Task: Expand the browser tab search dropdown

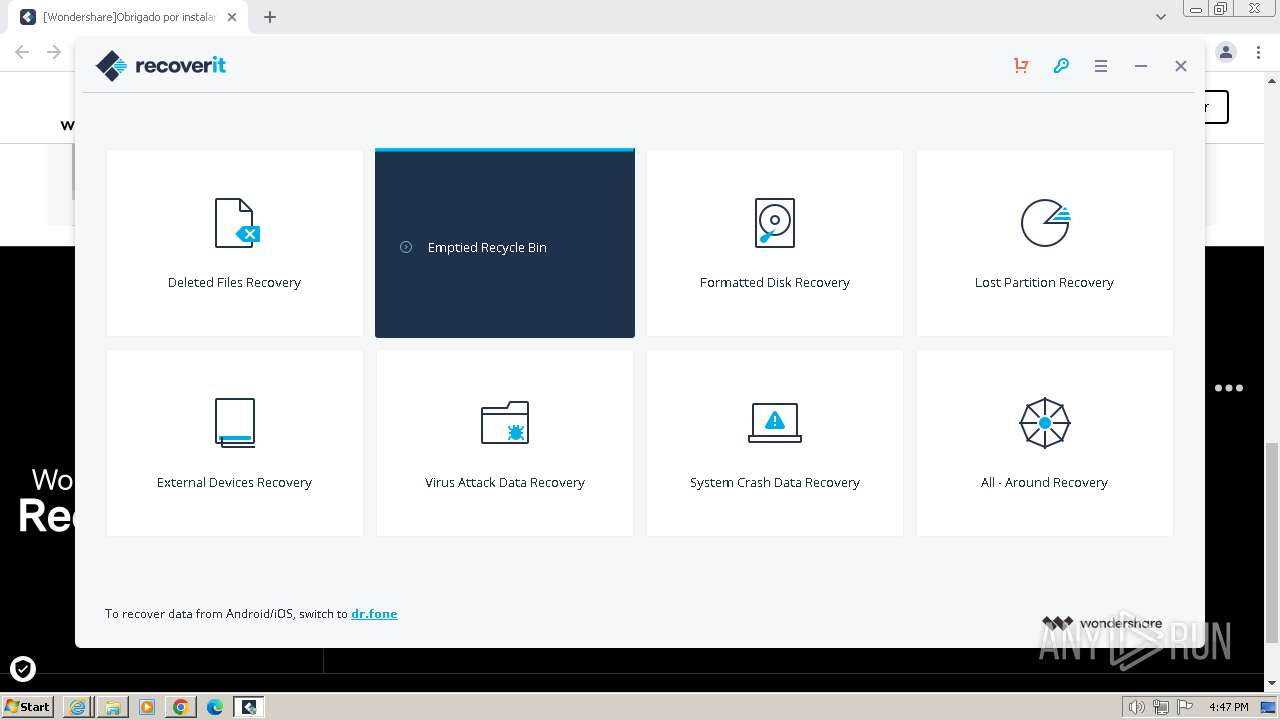Action: point(1161,17)
